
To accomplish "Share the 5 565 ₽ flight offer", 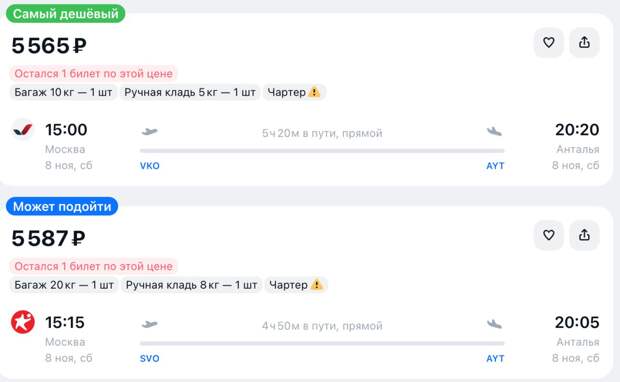I will (584, 42).
